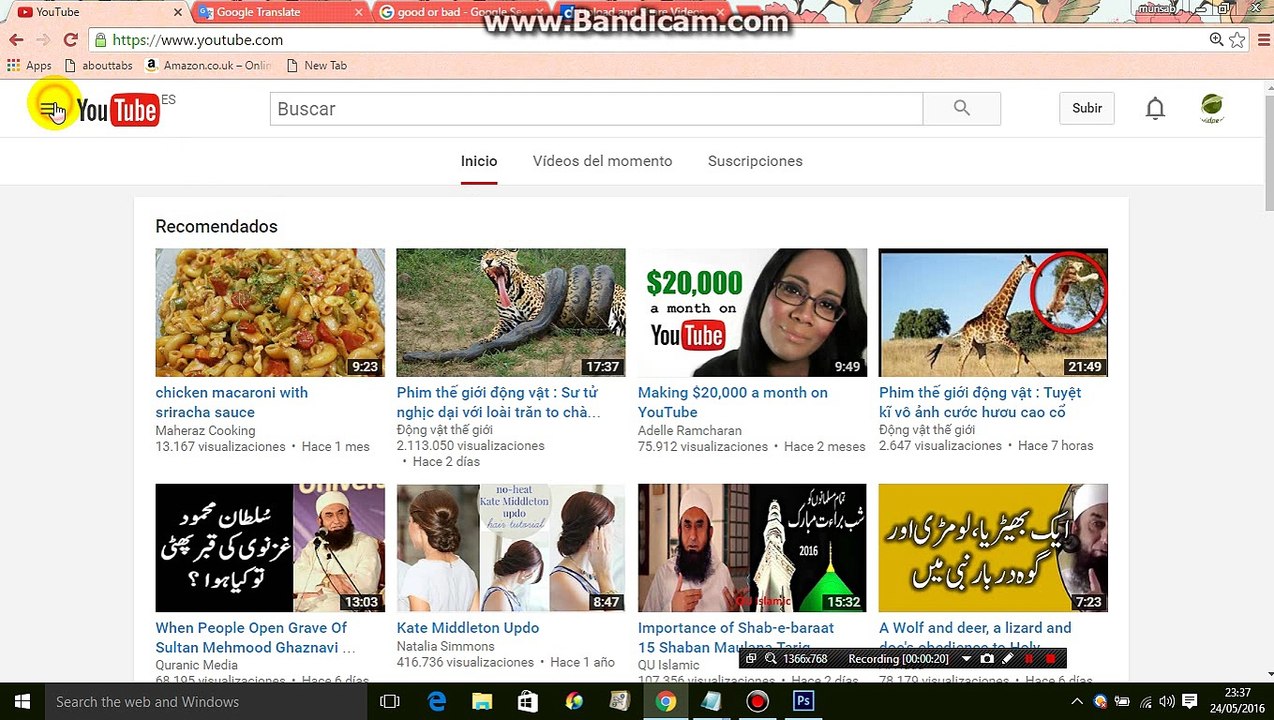Open the Quranic Media channel link
Image resolution: width=1274 pixels, height=720 pixels.
pos(196,665)
